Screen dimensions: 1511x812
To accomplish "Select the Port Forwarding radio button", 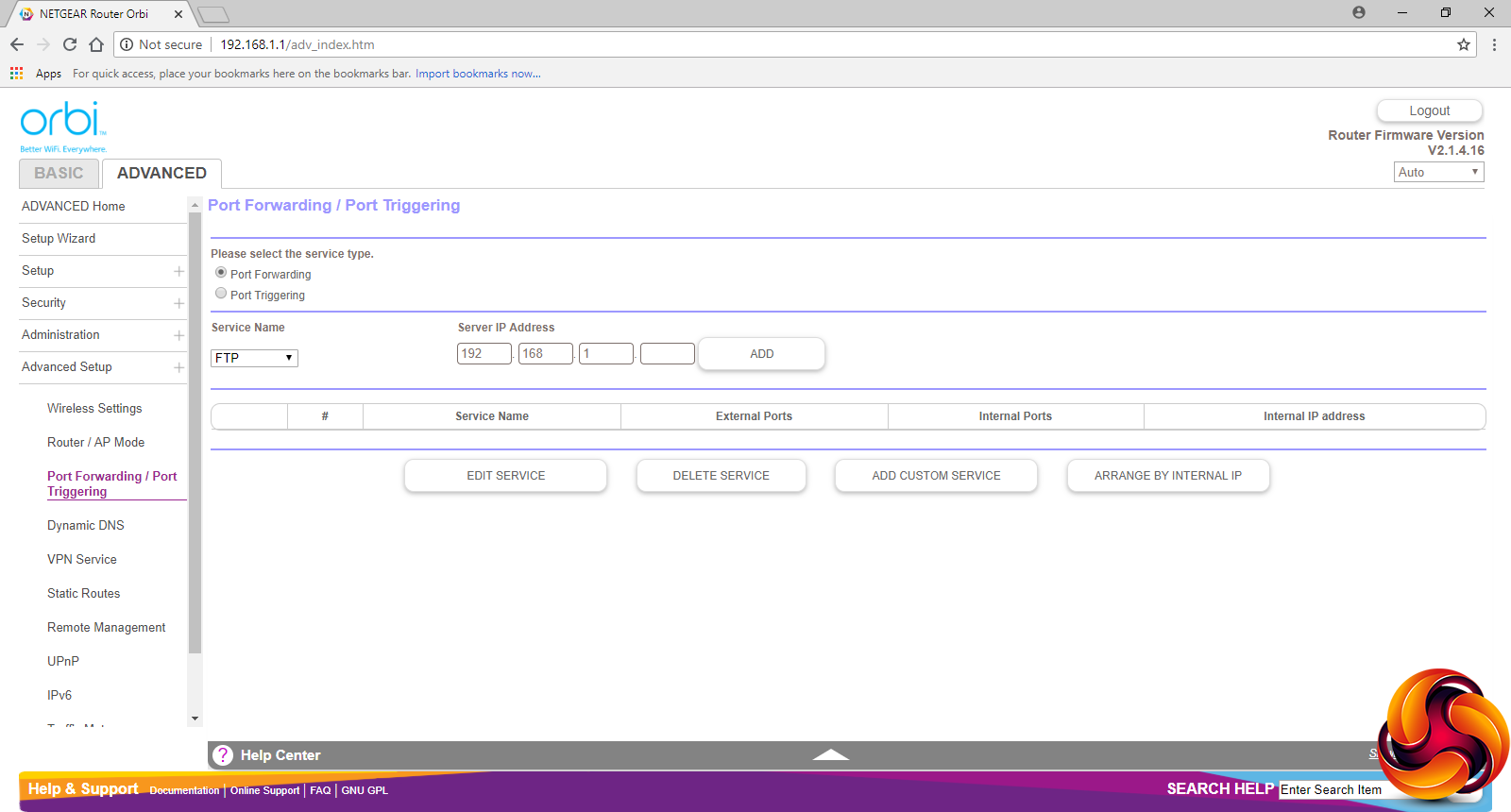I will [x=221, y=273].
